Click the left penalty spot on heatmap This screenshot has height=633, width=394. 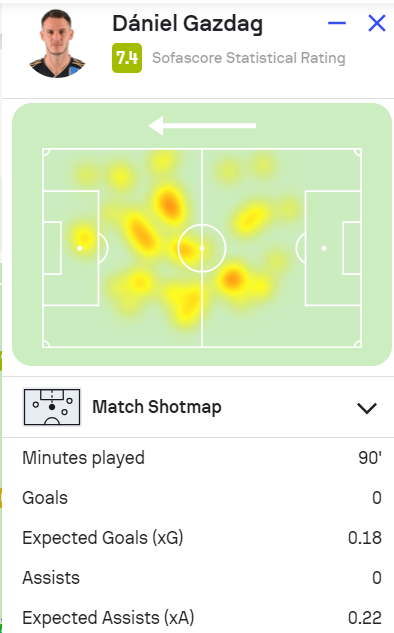80,248
